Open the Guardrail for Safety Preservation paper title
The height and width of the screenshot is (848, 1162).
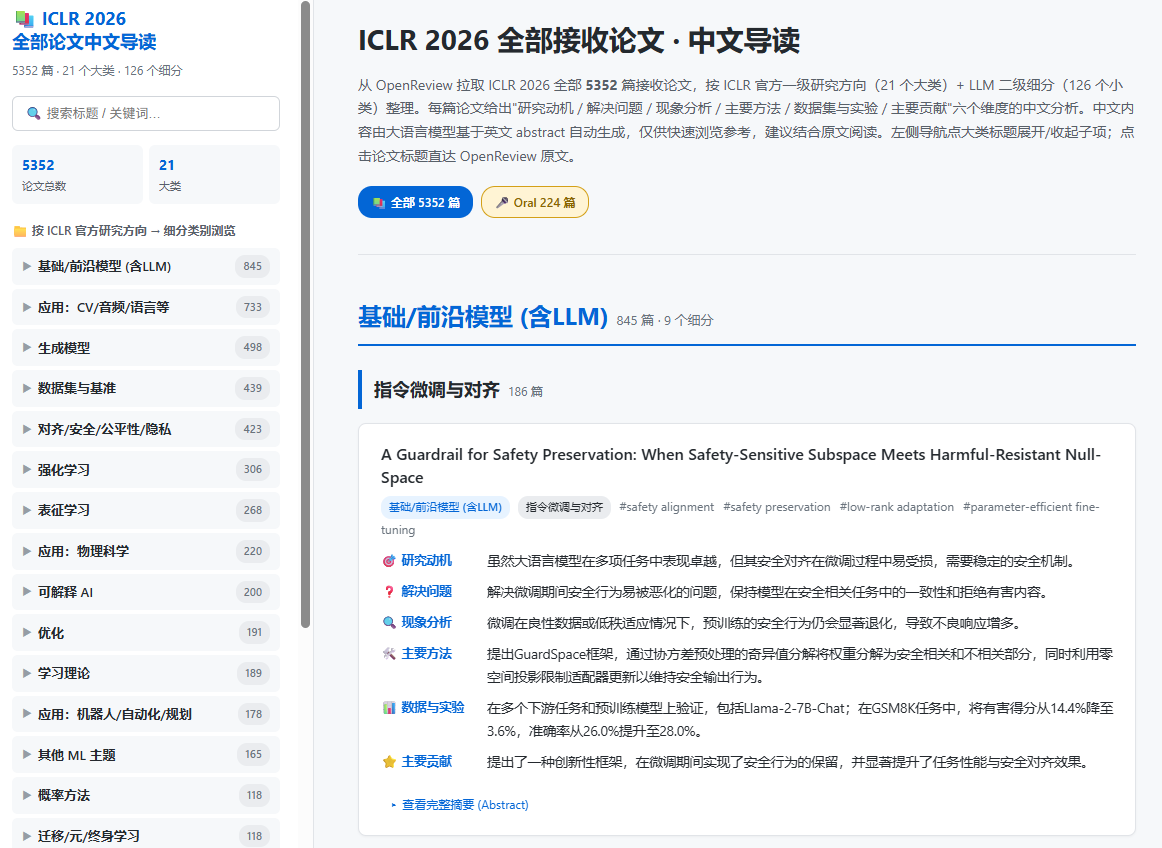(741, 466)
